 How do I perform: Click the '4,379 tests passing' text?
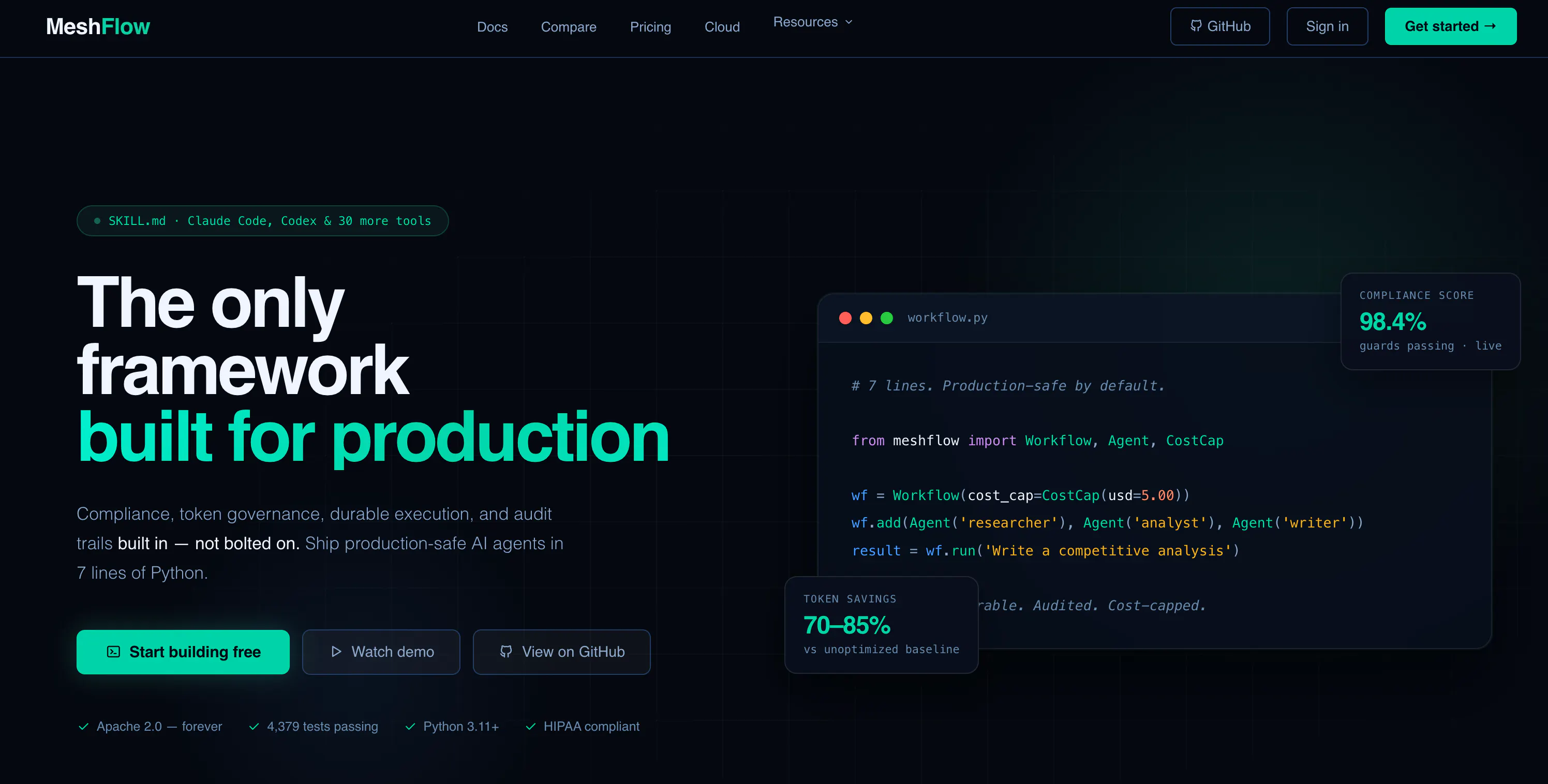(x=323, y=727)
